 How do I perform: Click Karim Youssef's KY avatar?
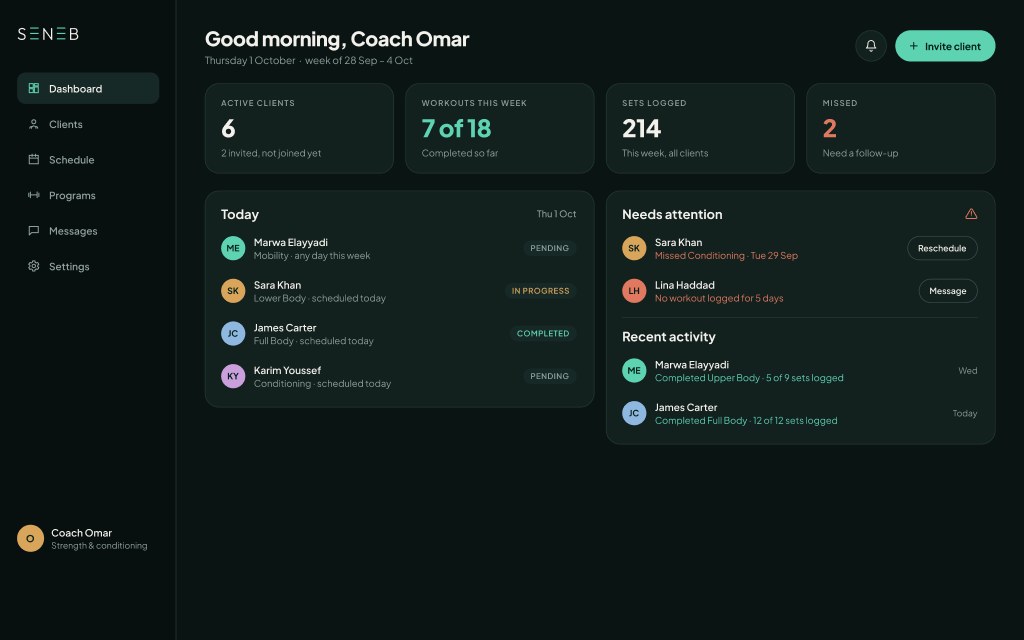tap(233, 376)
